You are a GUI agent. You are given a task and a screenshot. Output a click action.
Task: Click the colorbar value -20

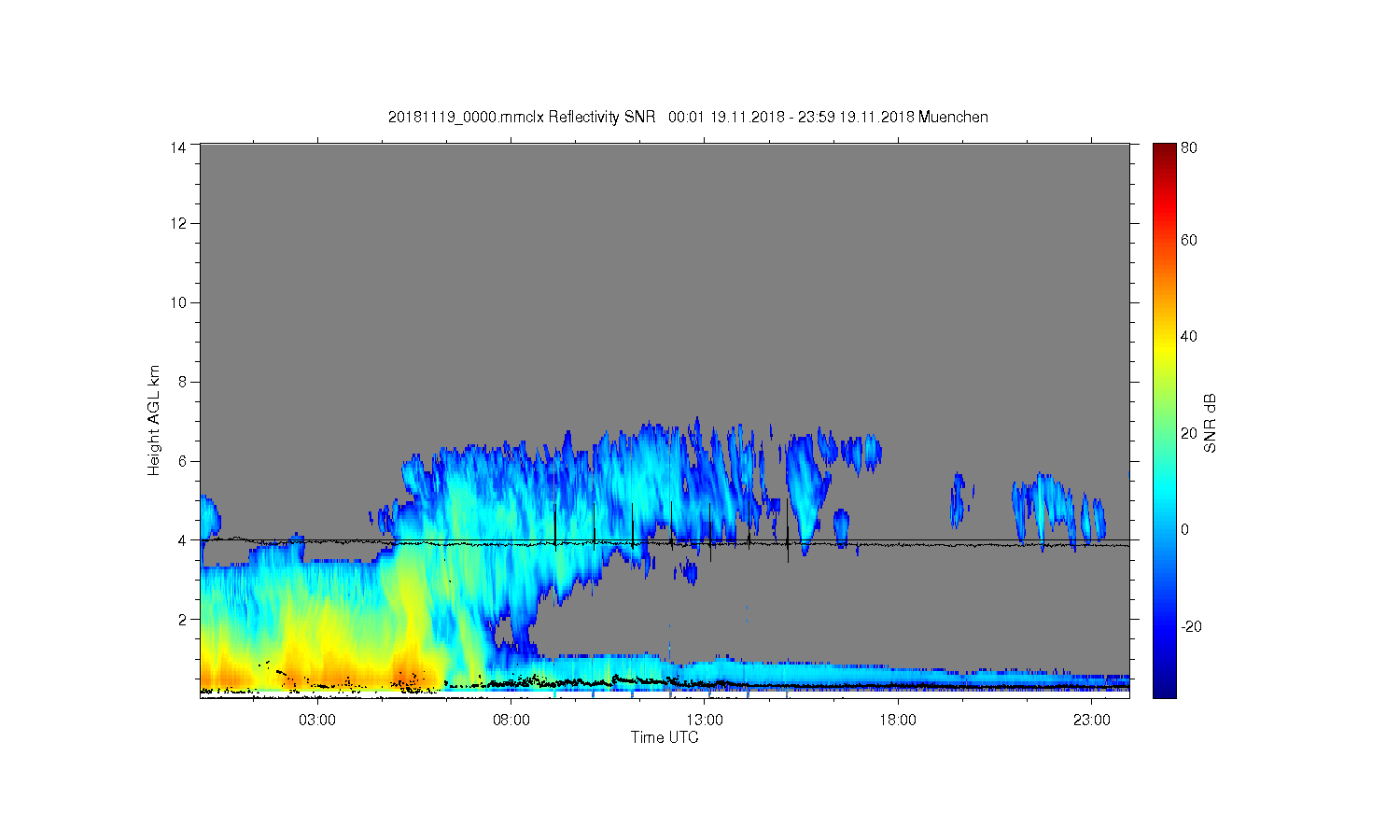click(x=1191, y=626)
